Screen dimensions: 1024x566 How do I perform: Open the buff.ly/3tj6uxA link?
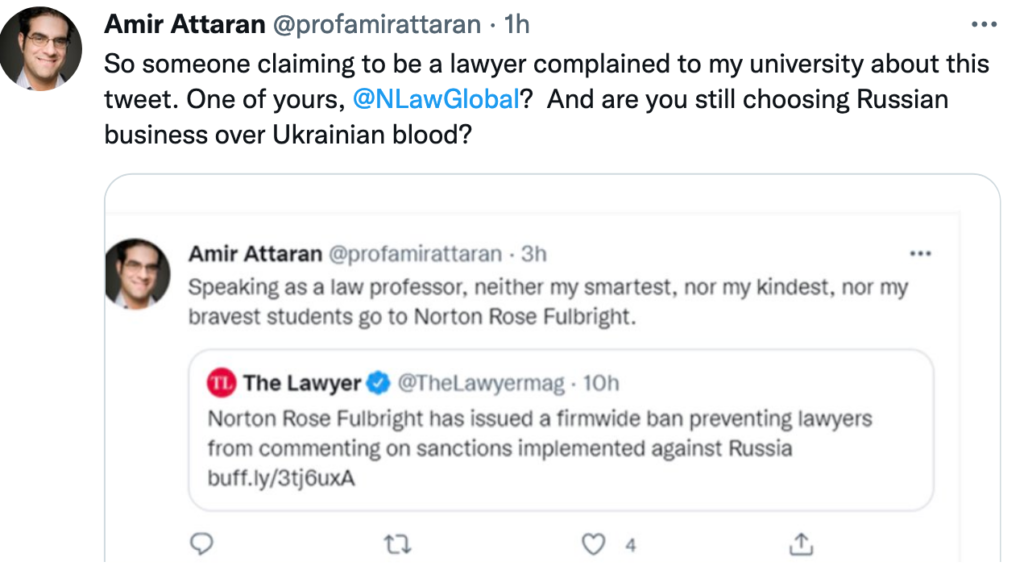[x=282, y=477]
